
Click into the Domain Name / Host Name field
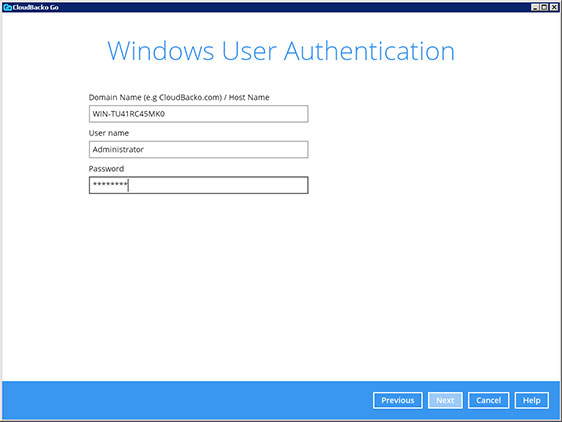click(198, 114)
